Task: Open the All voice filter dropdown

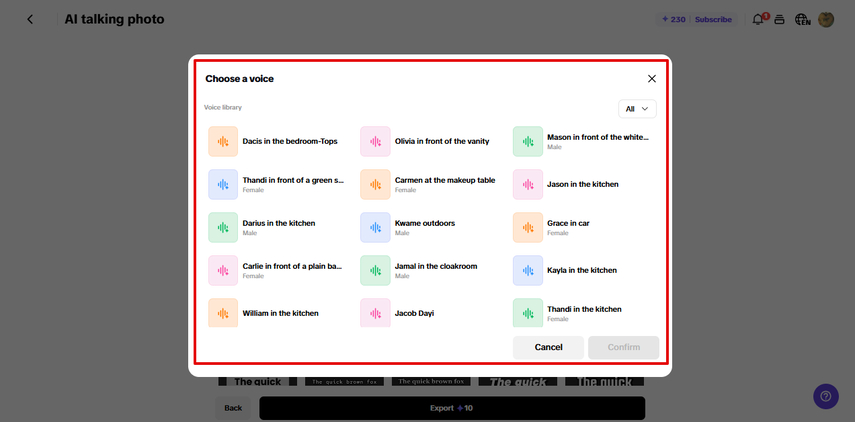Action: tap(637, 108)
